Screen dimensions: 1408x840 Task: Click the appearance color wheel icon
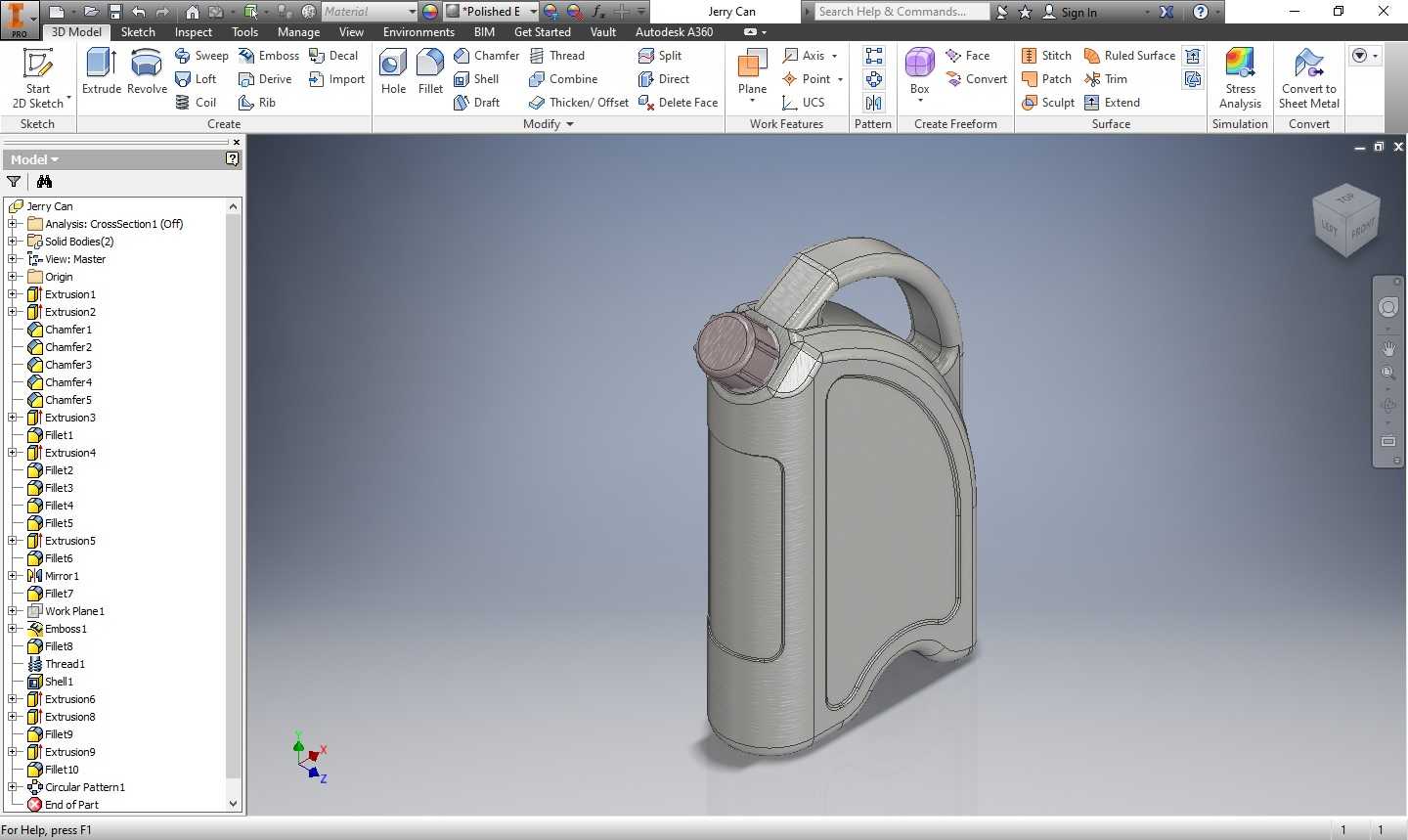(x=429, y=12)
